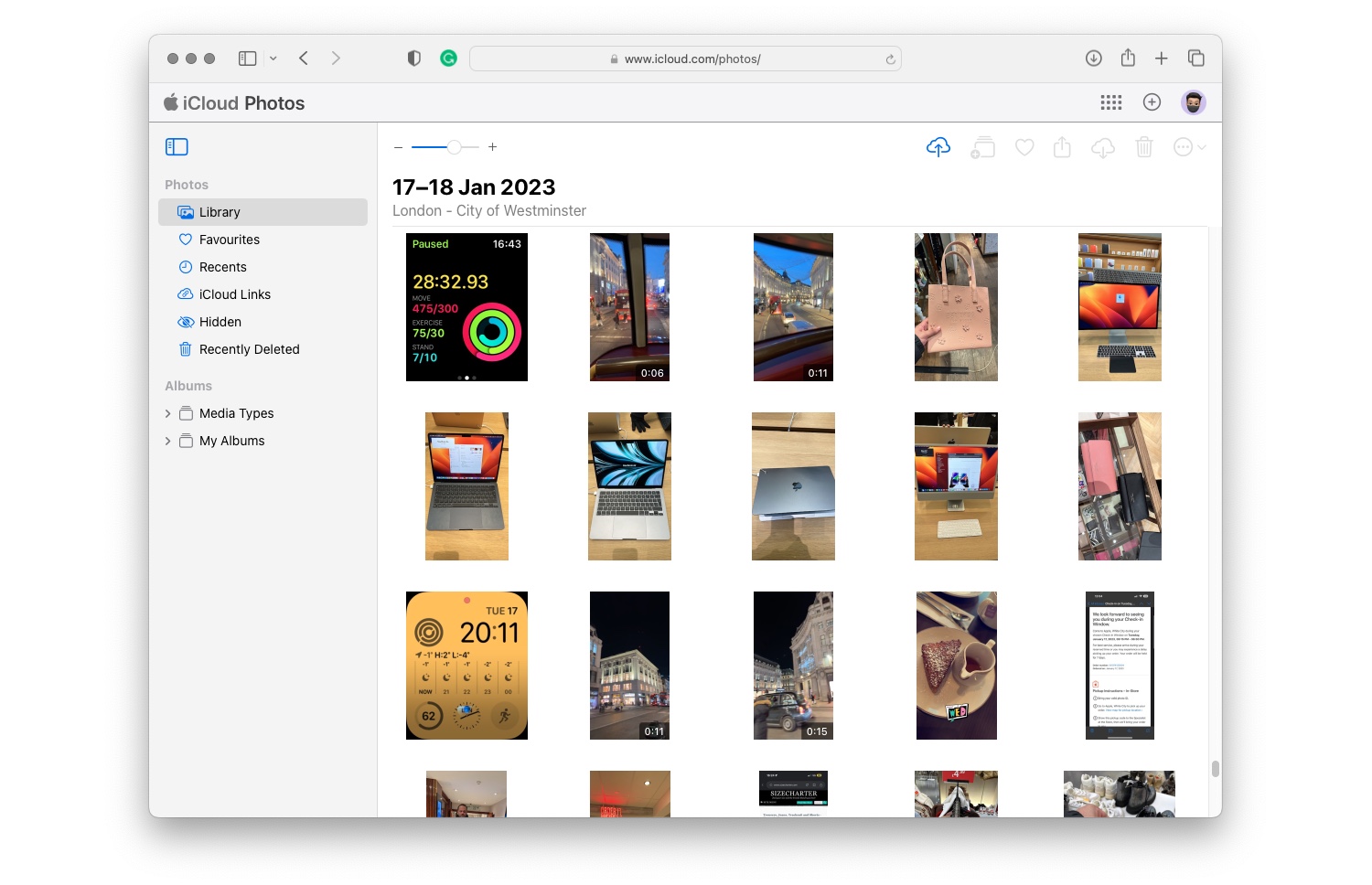Click the delete trash icon
The image size is (1372, 885).
(x=1144, y=147)
